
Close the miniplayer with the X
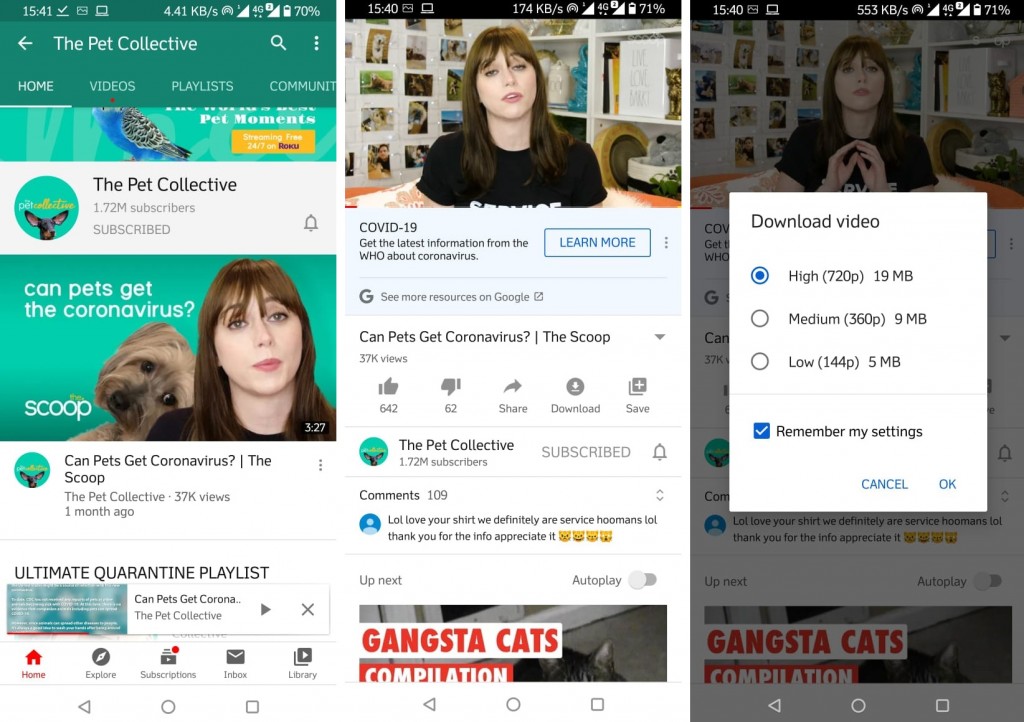[307, 609]
